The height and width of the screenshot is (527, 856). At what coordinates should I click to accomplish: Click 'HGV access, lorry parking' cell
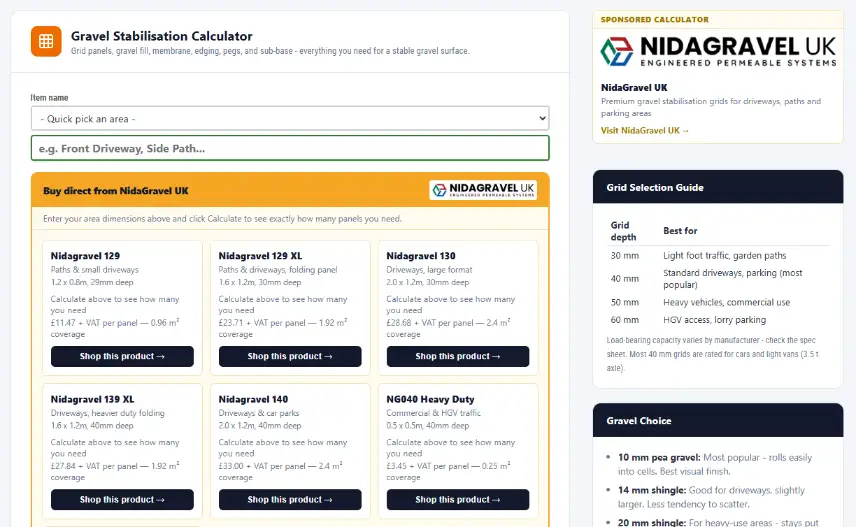click(715, 319)
